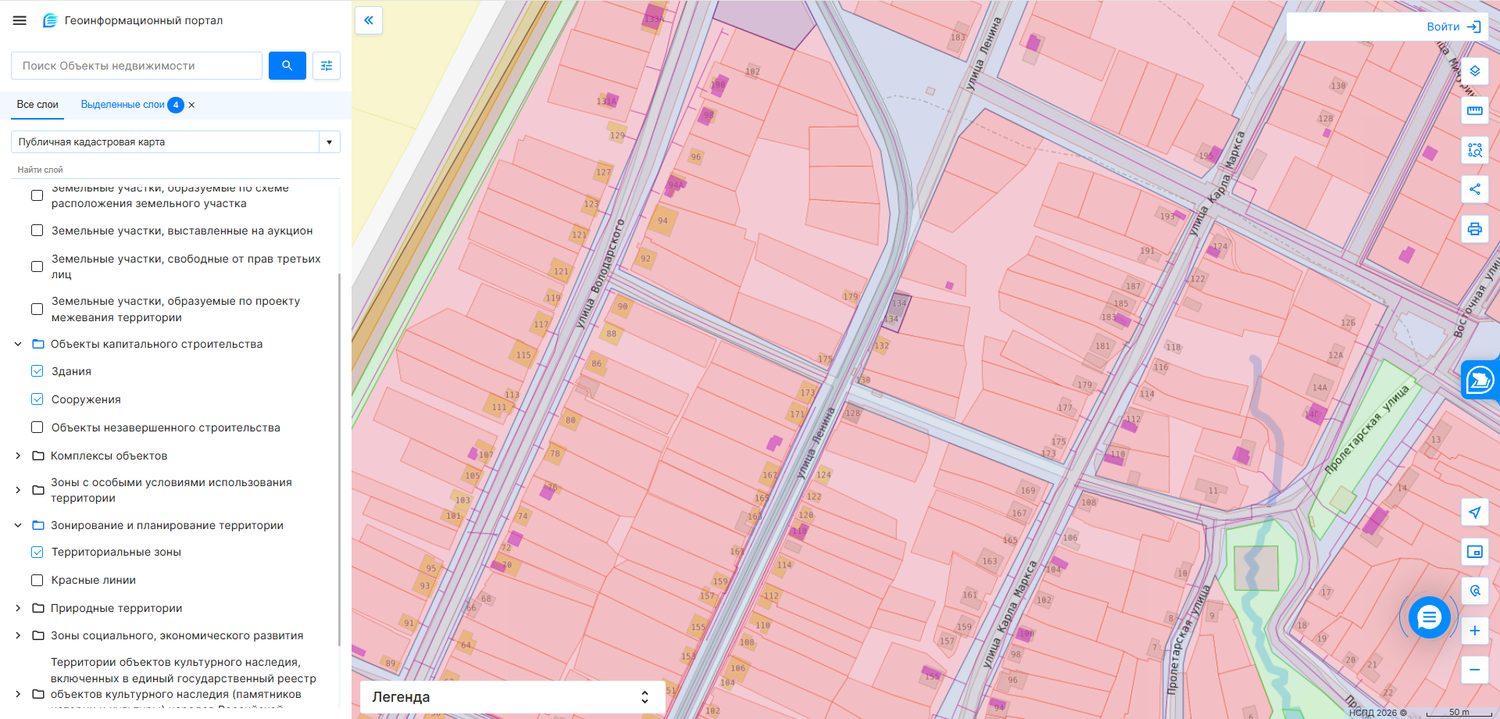Switch to the Все слои tab
The height and width of the screenshot is (719, 1500).
[x=38, y=105]
